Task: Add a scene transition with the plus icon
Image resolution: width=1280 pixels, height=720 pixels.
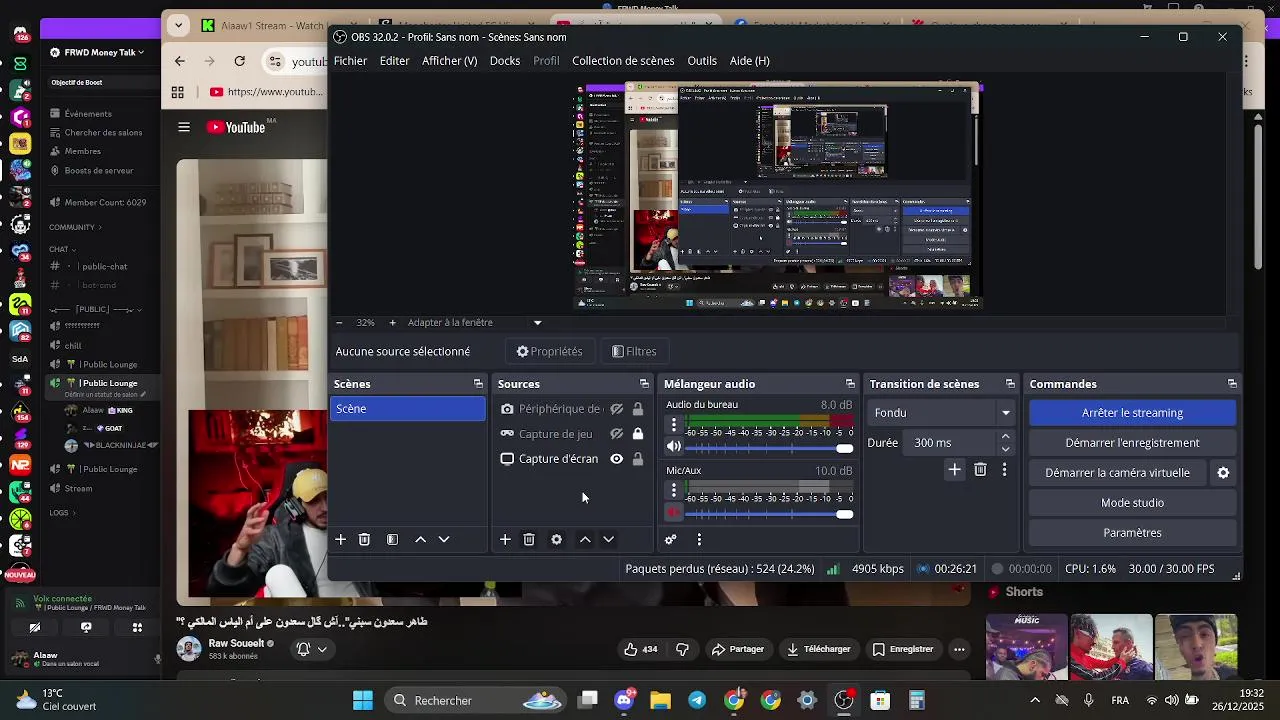Action: click(954, 469)
